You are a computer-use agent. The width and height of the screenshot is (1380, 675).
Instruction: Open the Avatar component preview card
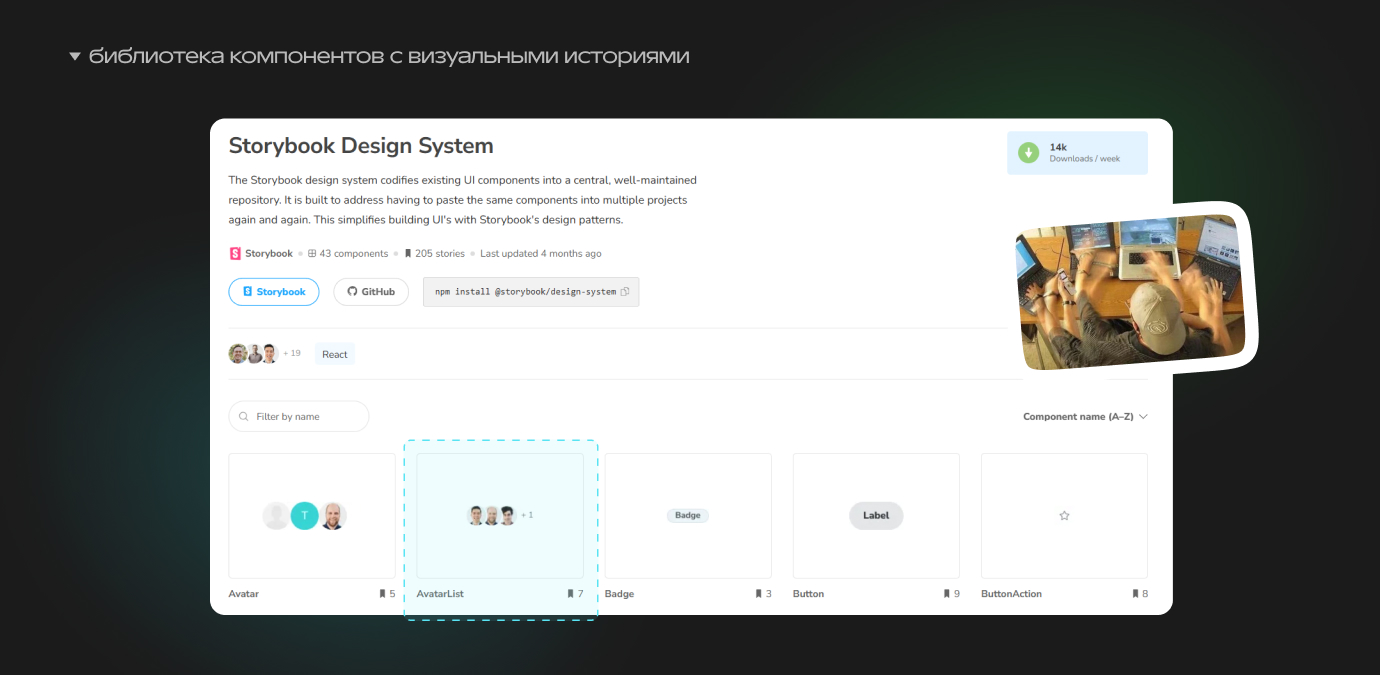[x=312, y=516]
